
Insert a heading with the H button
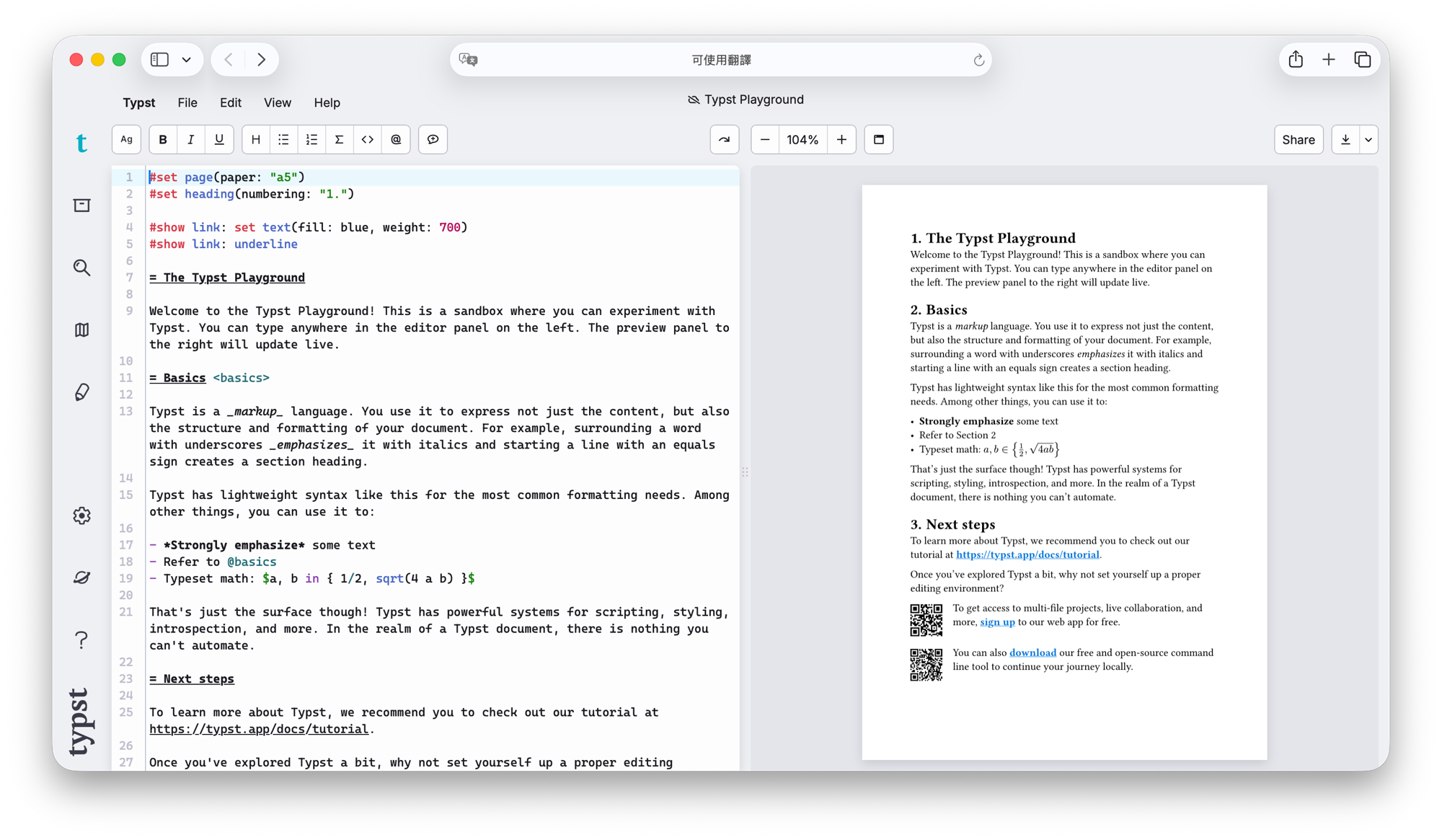[256, 140]
